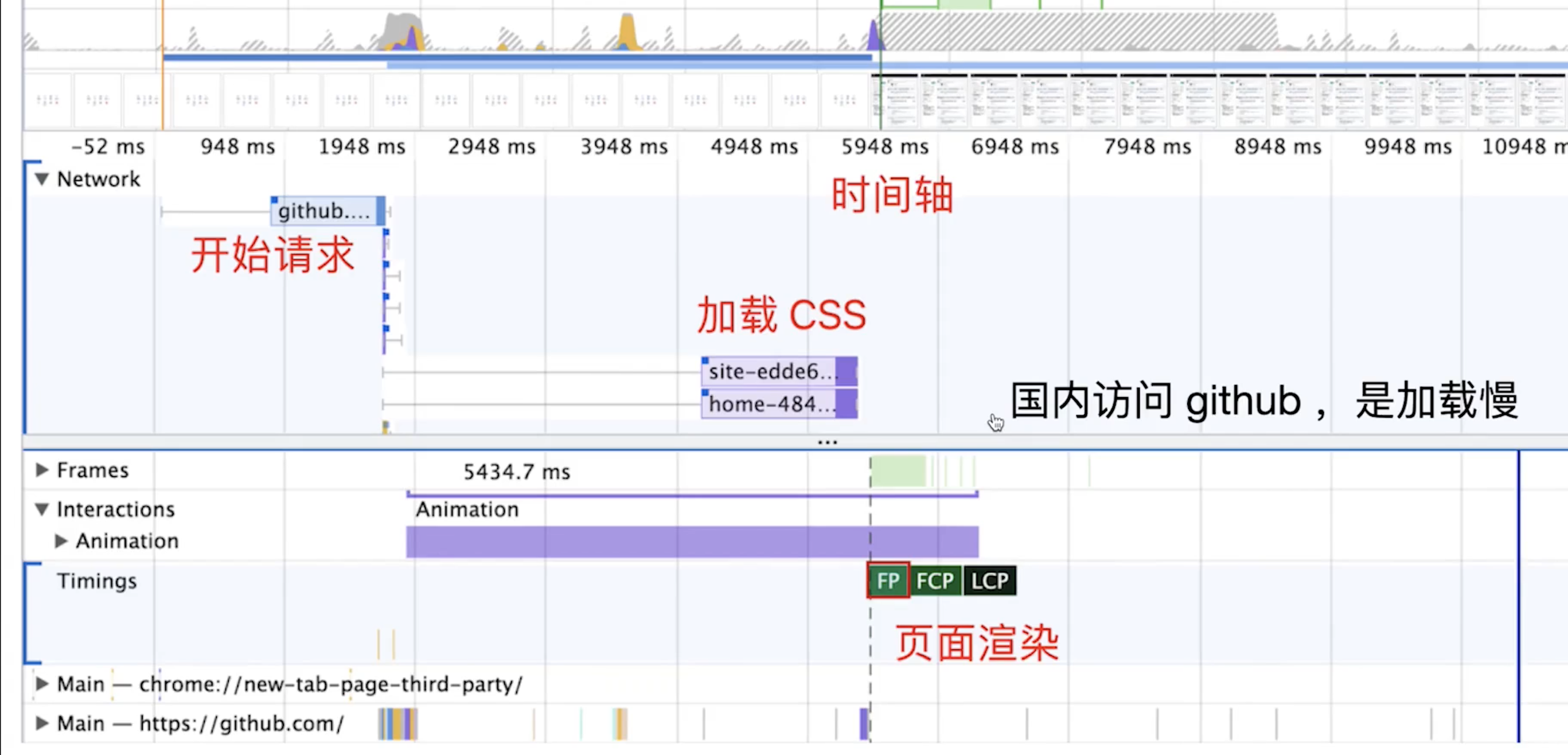
Task: Select the LCP timing marker
Action: pos(989,581)
